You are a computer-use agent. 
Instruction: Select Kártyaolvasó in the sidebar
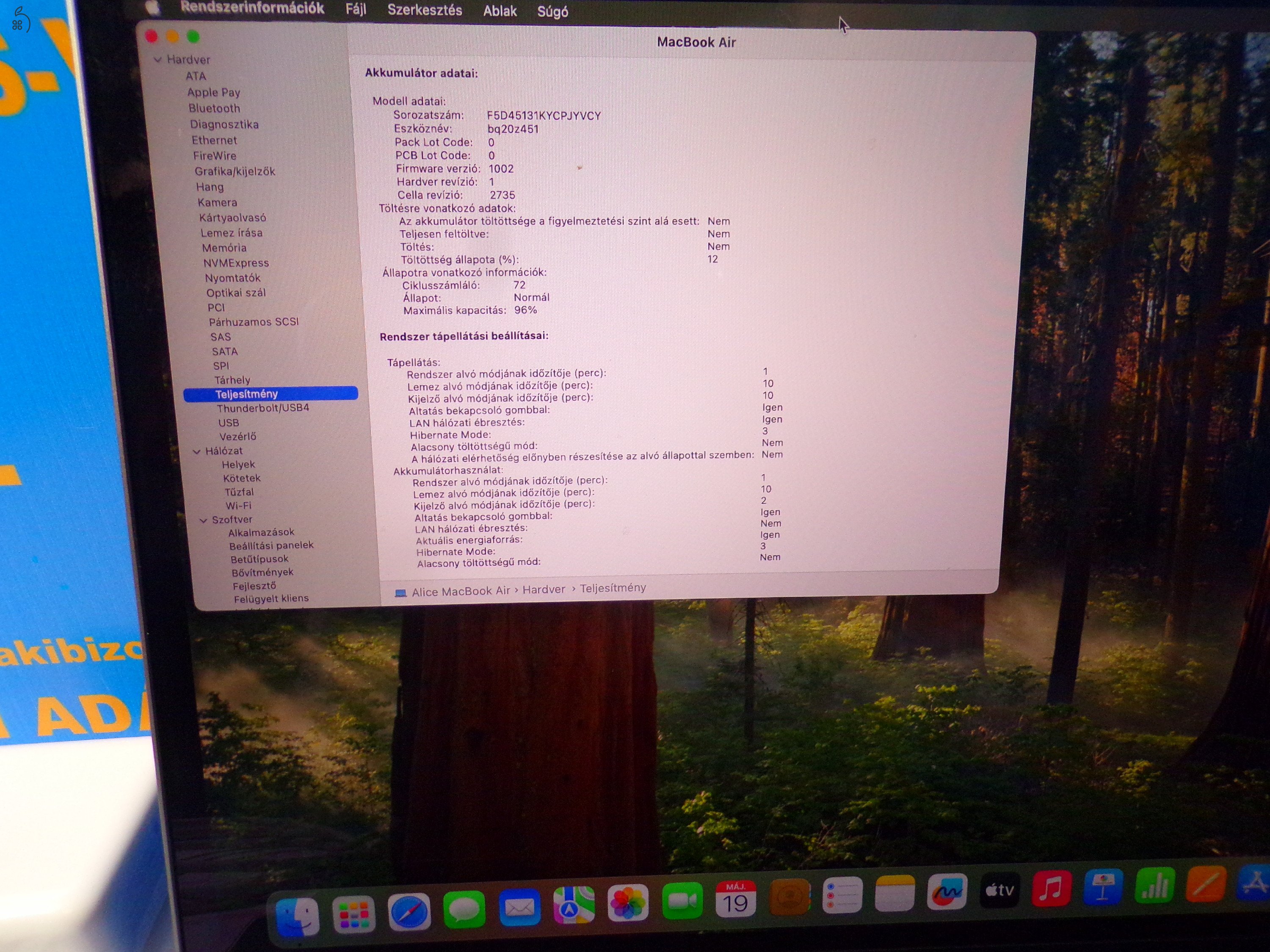click(232, 217)
